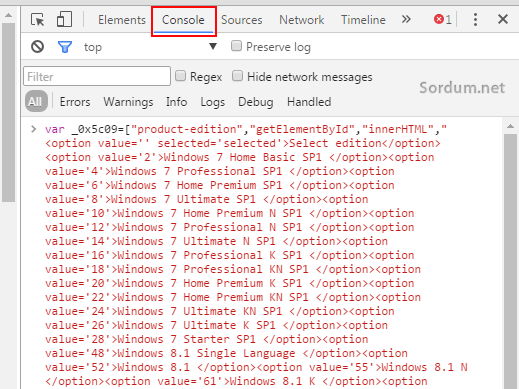Enable the Preserve log checkbox

(x=236, y=46)
